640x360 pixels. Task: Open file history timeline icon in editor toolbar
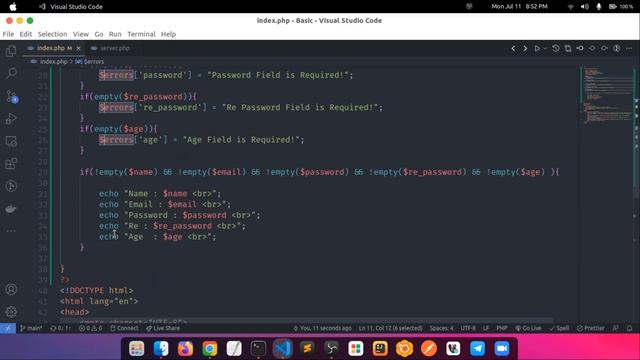click(x=556, y=49)
